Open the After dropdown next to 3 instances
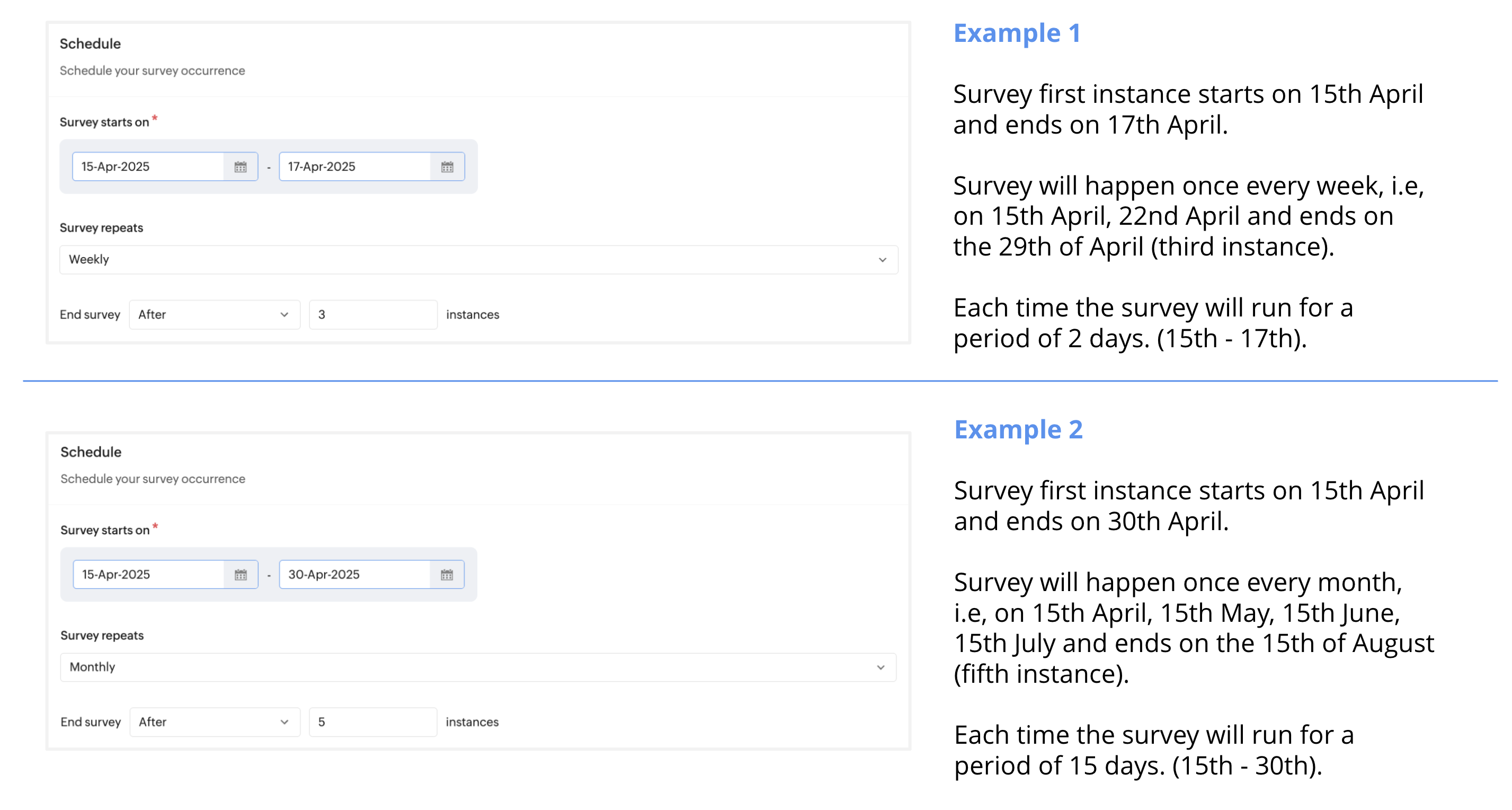This screenshot has height=810, width=1512. pyautogui.click(x=214, y=315)
